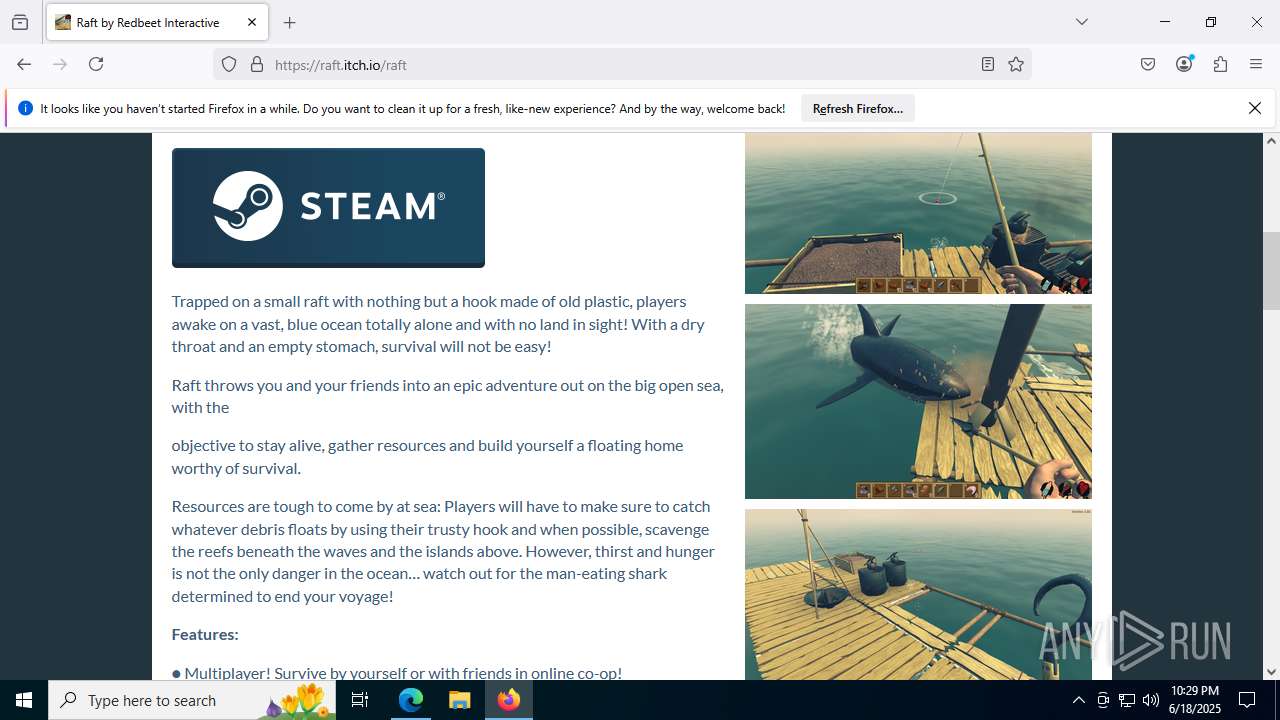View site security padlock information

pyautogui.click(x=257, y=64)
